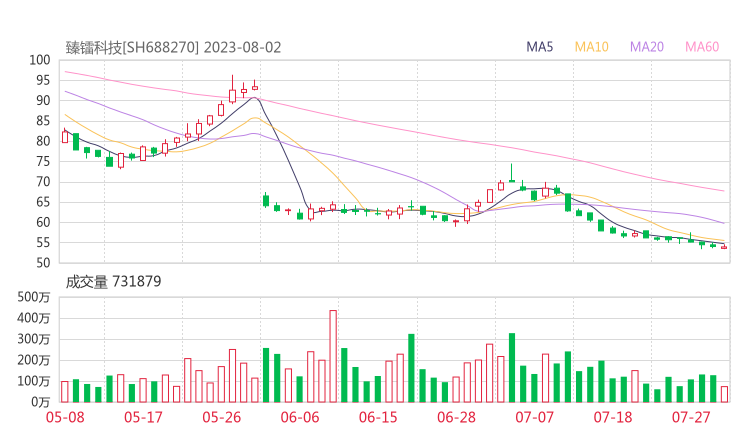Click the 成交量 731879 volume label
The height and width of the screenshot is (440, 740).
pos(113,282)
